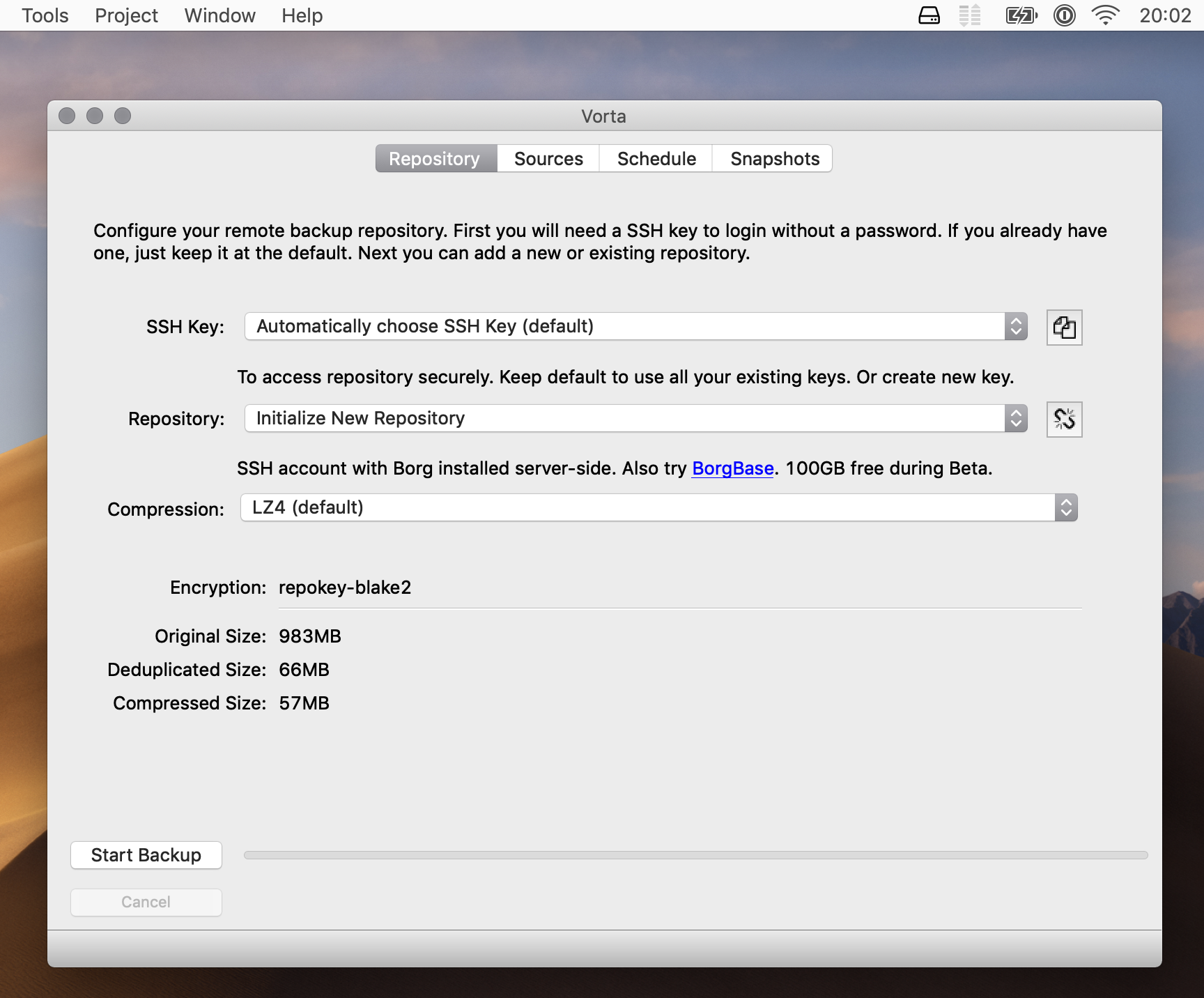Open the SSH Key selection dropdown

click(x=635, y=326)
